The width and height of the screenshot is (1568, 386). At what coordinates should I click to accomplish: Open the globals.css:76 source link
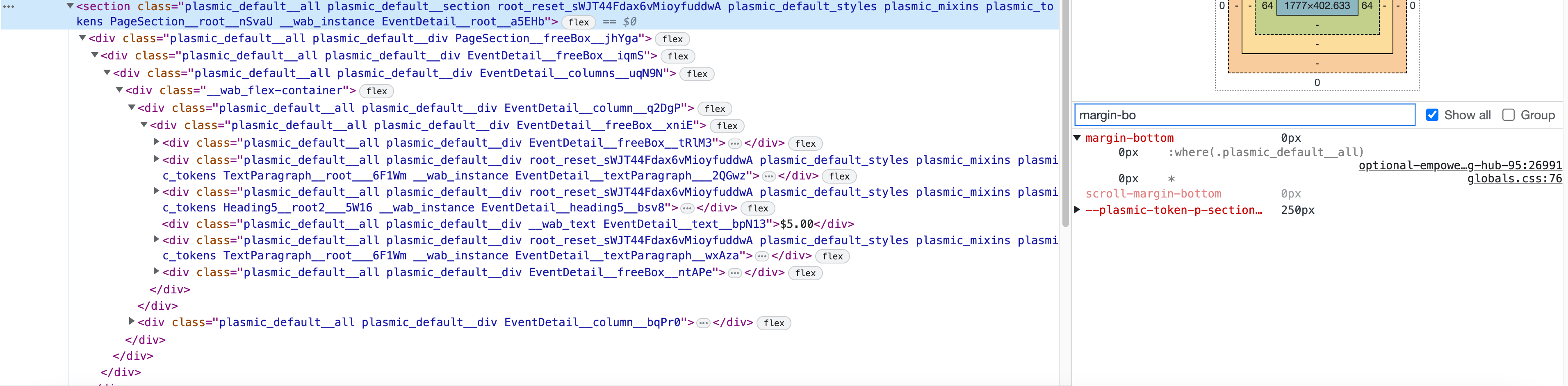point(1514,179)
